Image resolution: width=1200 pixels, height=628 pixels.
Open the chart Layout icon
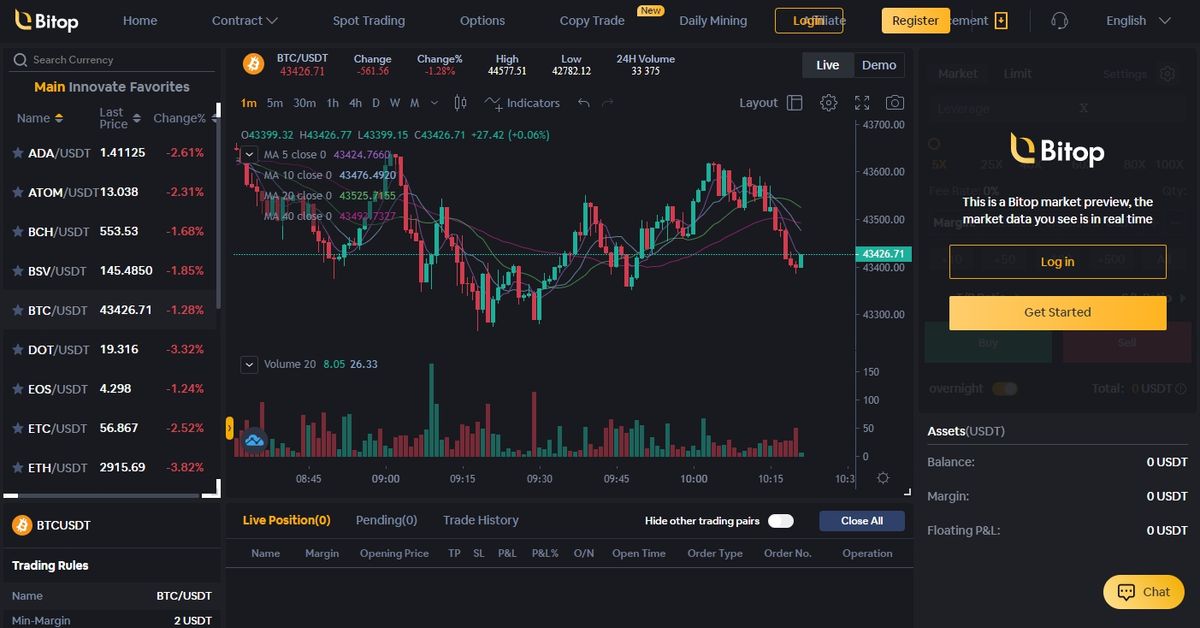tap(795, 102)
